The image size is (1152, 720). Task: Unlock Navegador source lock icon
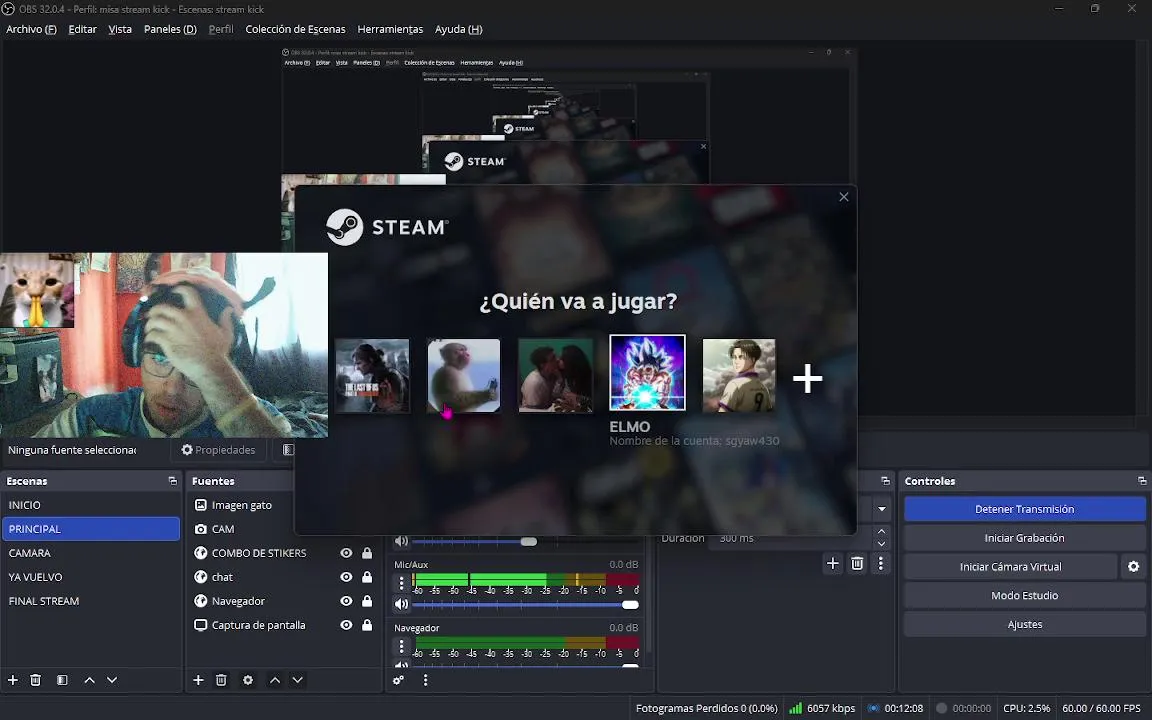coord(367,601)
